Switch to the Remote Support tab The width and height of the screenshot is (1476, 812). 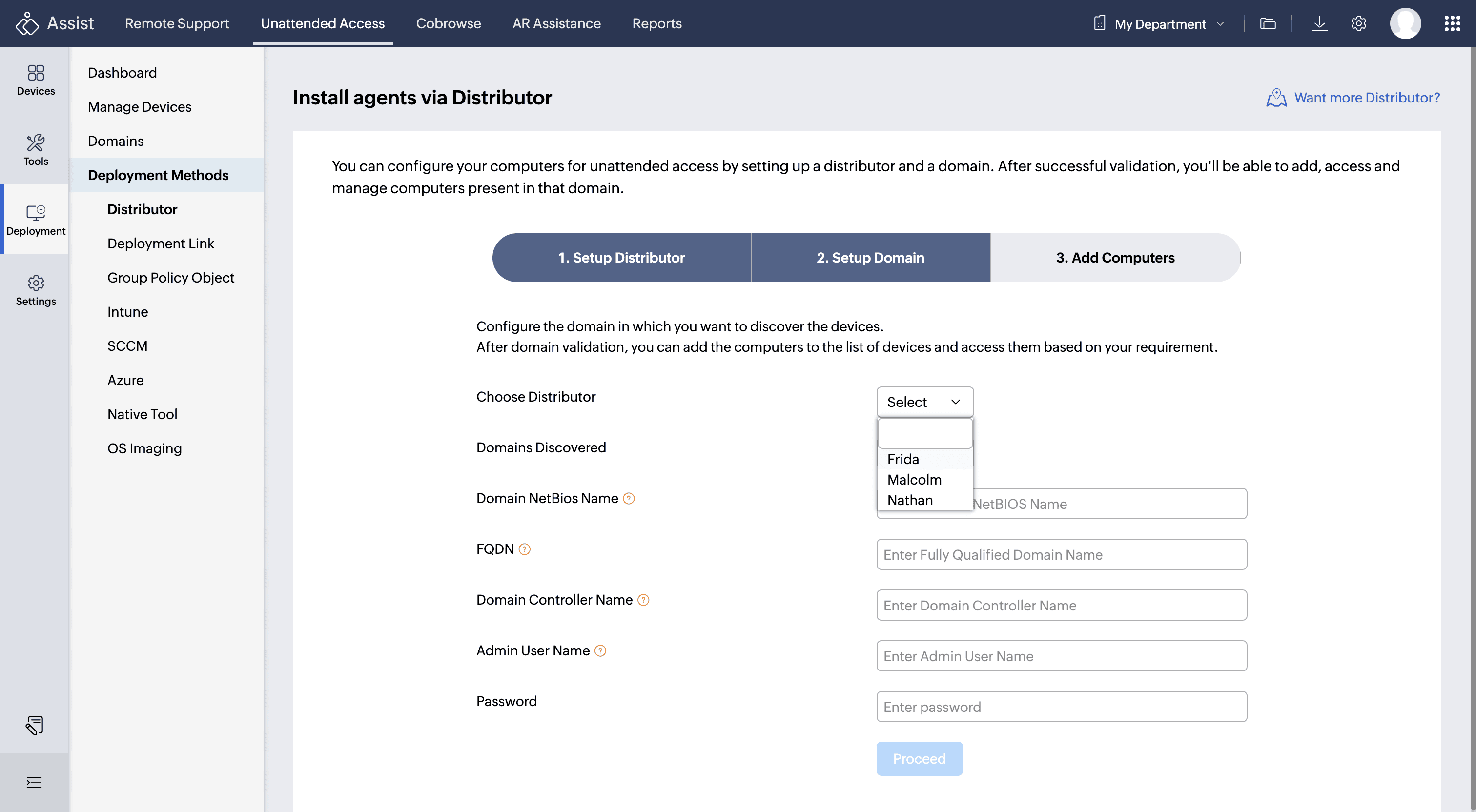[x=177, y=23]
